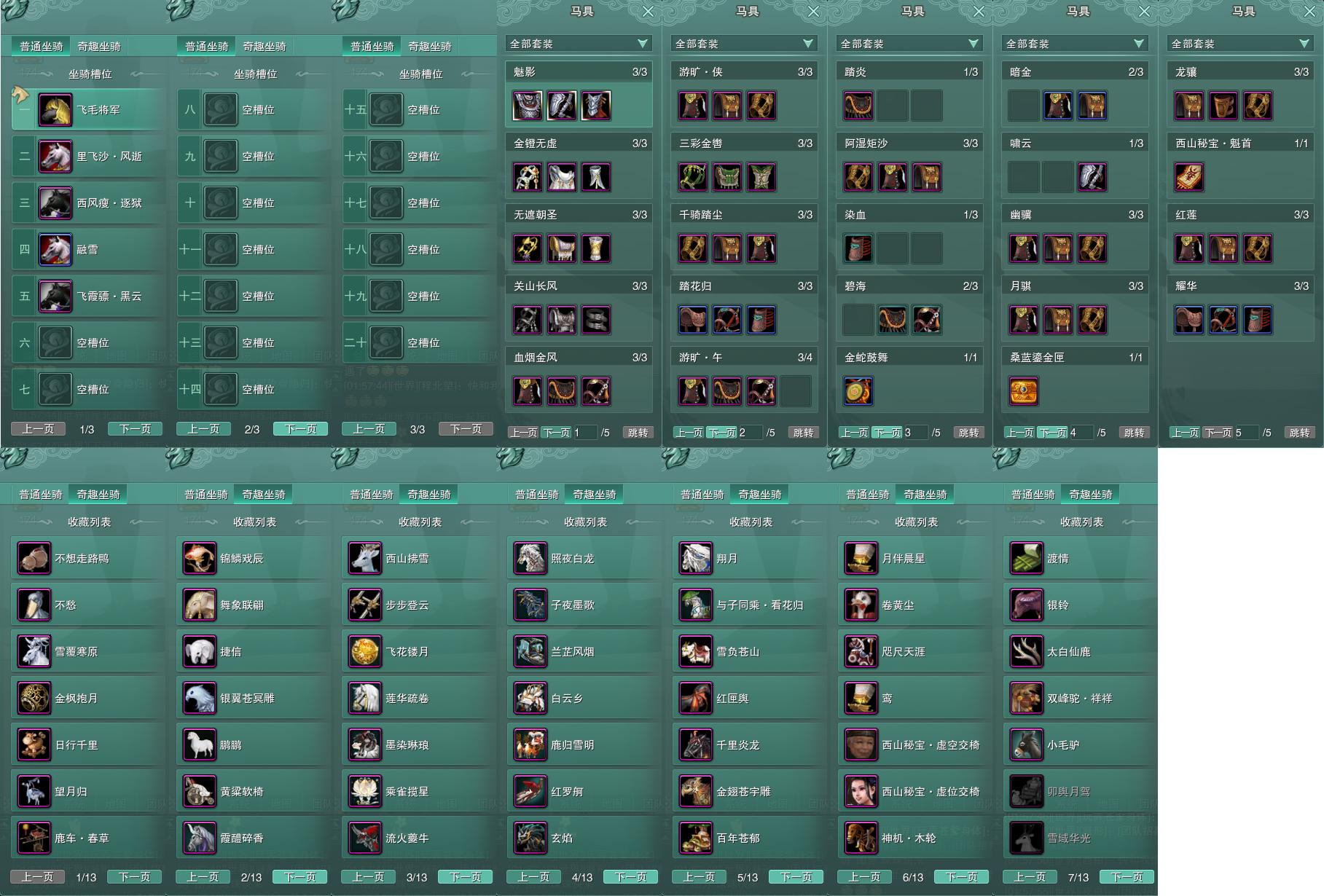Image resolution: width=1324 pixels, height=896 pixels.
Task: Select the 桑蓝鎏金匣 golden box icon
Action: (1024, 391)
